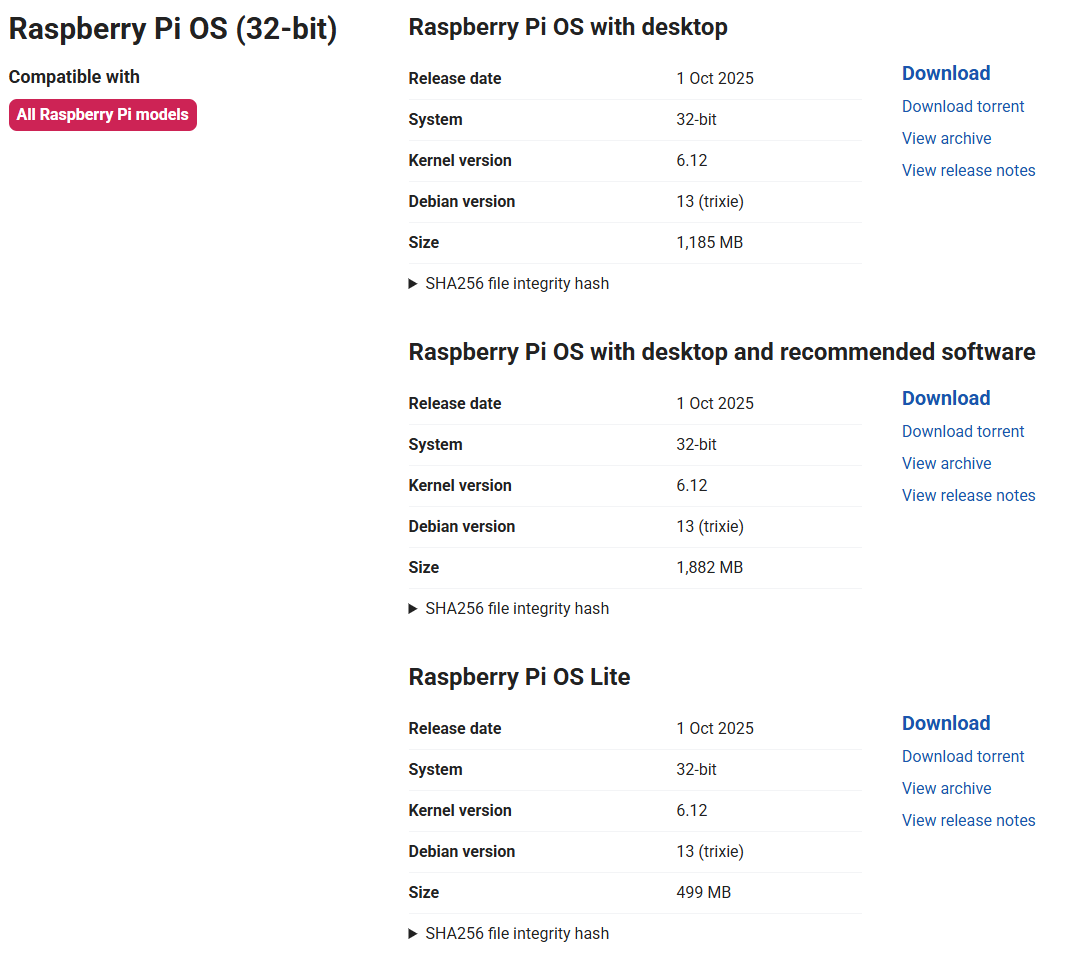Open Download torrent for OS with desktop
Viewport: 1088px width, 964px height.
(x=963, y=107)
